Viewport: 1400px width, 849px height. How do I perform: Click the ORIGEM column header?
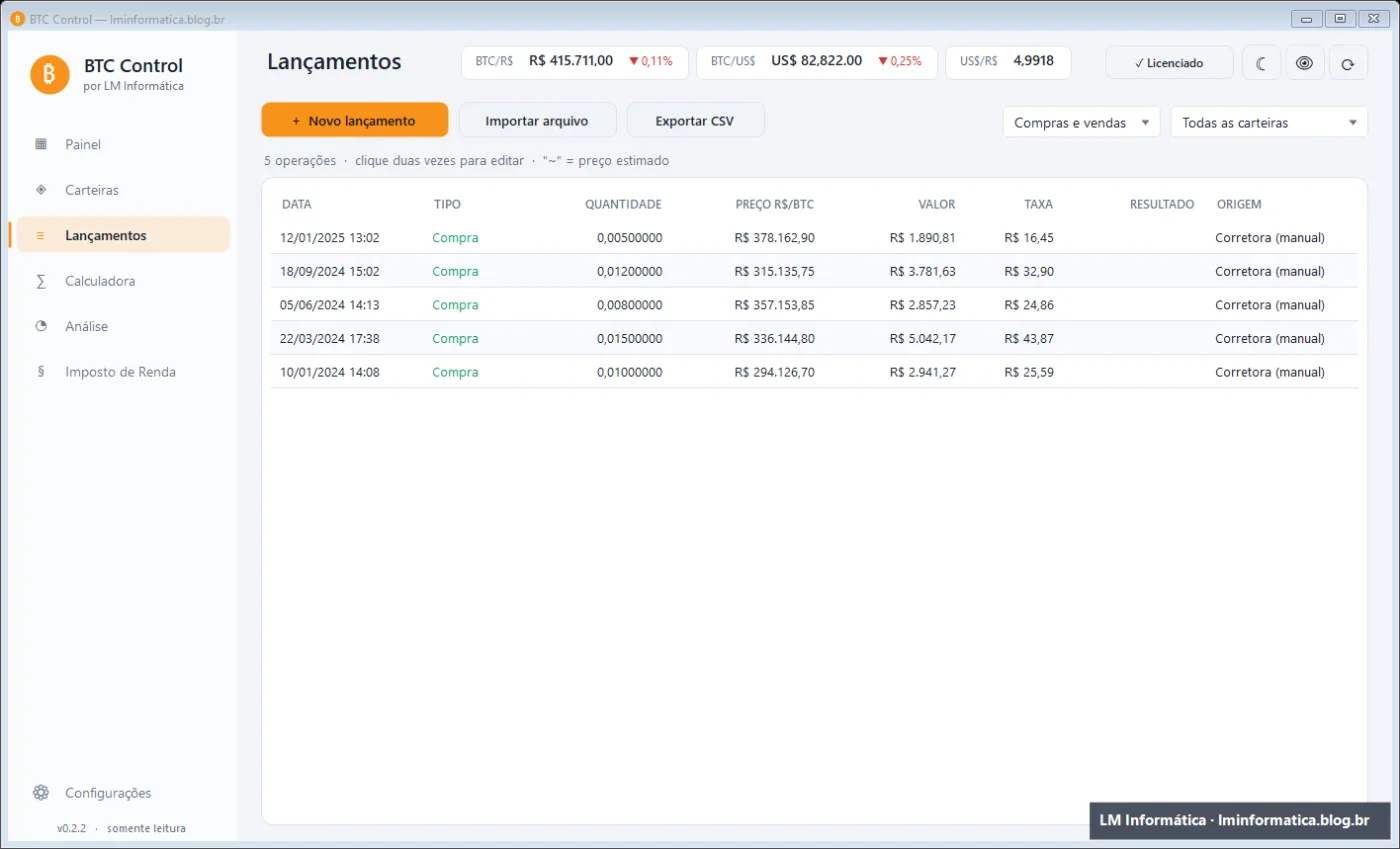[x=1239, y=204]
